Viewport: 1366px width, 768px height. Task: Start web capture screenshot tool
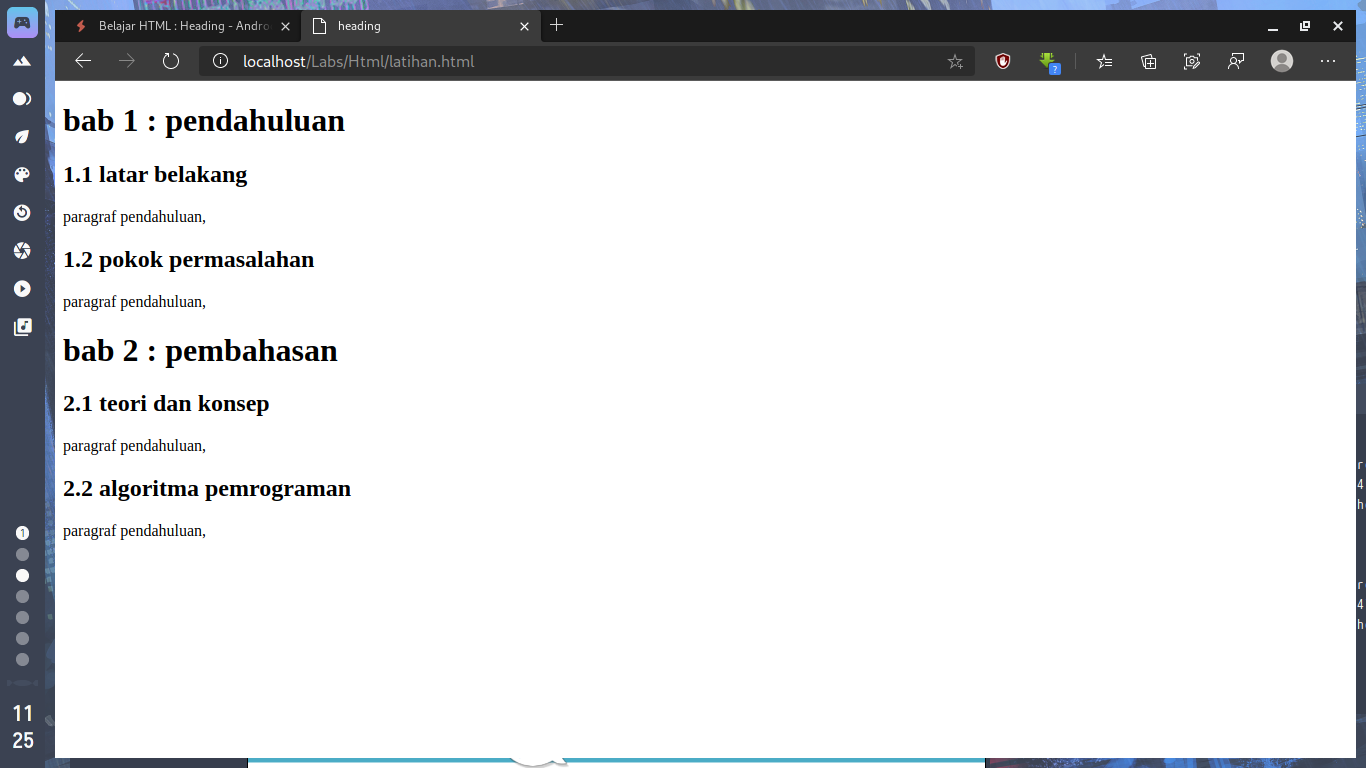tap(1192, 62)
